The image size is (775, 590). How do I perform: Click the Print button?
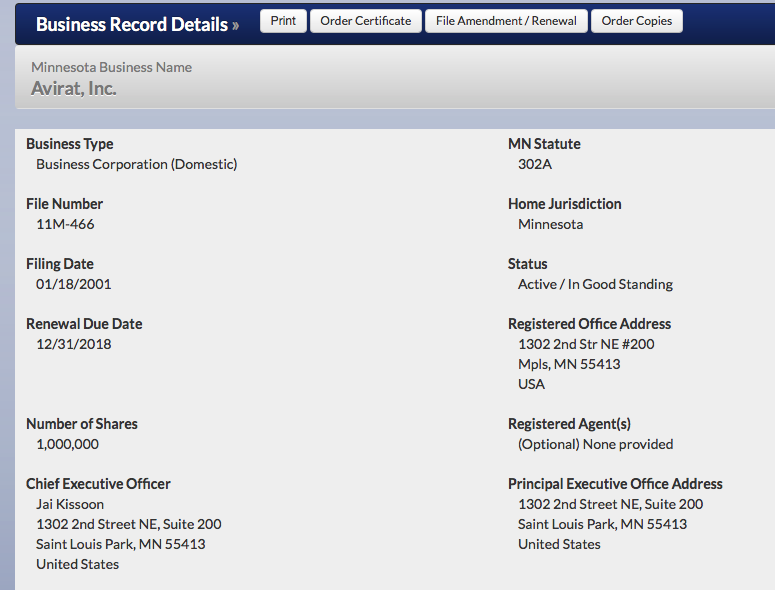coord(283,21)
